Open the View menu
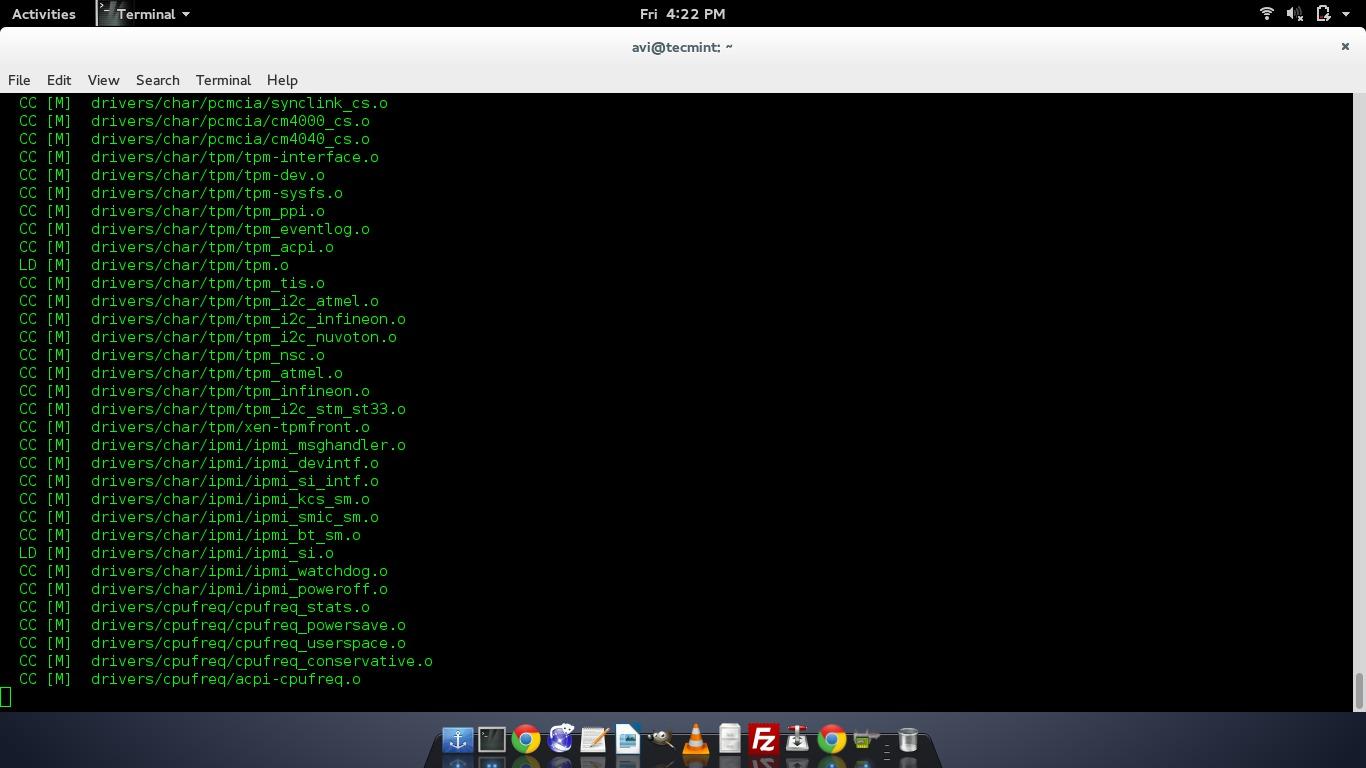 point(103,80)
